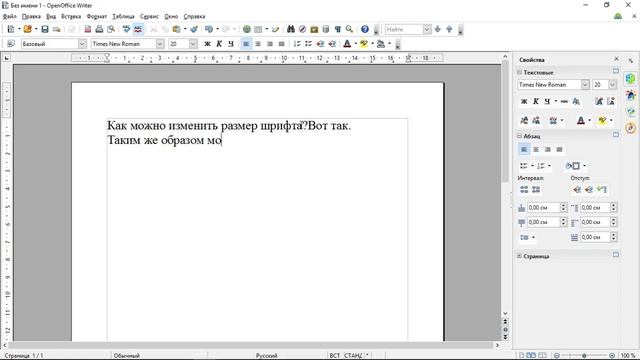Open the Найти search history dropdown

click(x=427, y=29)
